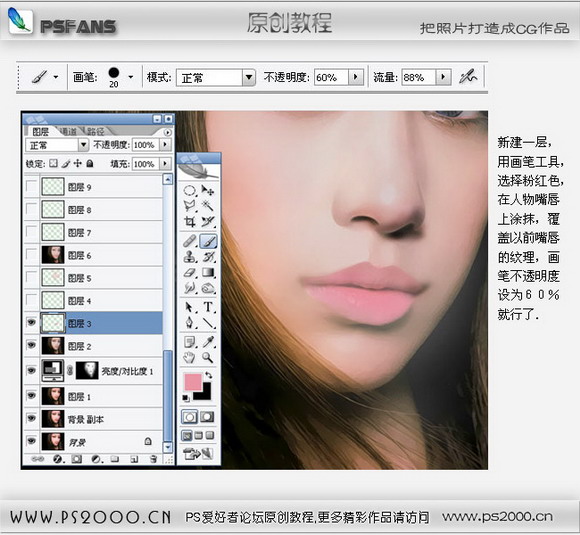
Task: Toggle lock all padlock icon
Action: (x=90, y=163)
